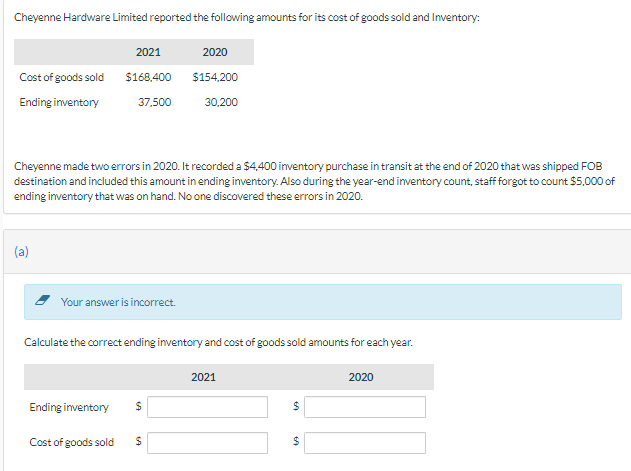This screenshot has width=631, height=471.
Task: Click the eraser icon beside incorrect message
Action: (x=42, y=300)
